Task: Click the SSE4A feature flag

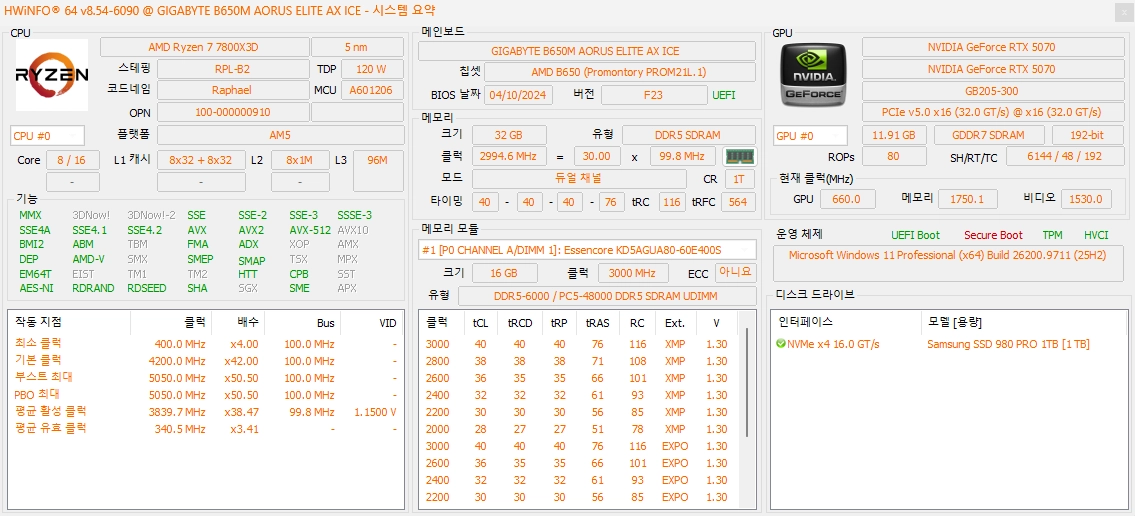Action: pyautogui.click(x=35, y=230)
